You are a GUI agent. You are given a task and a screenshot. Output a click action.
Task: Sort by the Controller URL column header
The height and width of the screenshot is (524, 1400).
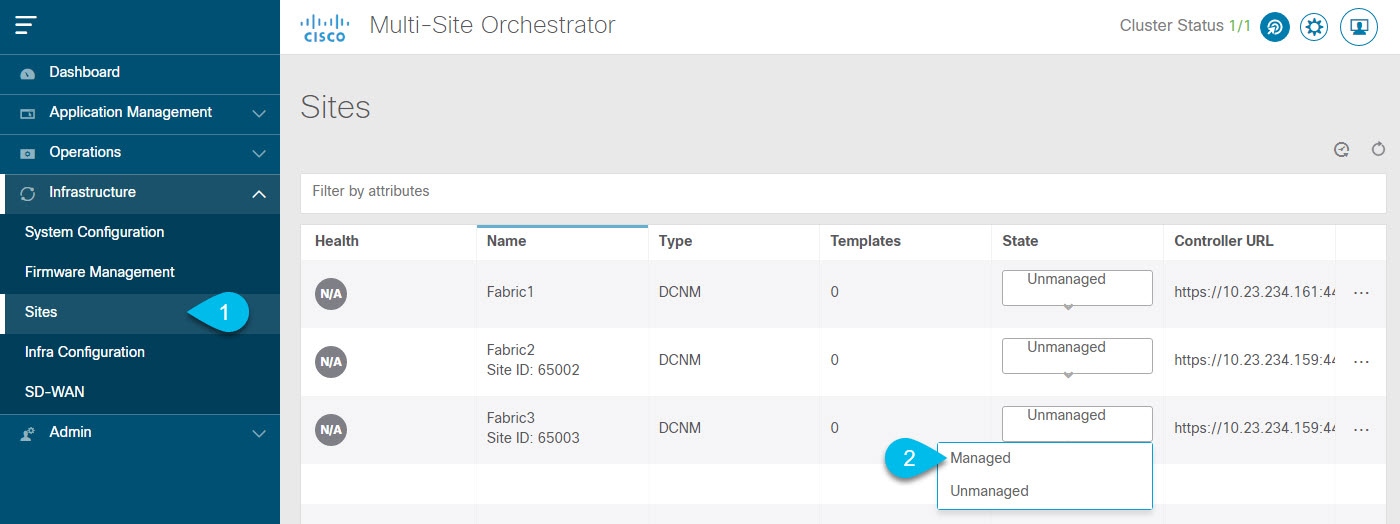click(1224, 241)
